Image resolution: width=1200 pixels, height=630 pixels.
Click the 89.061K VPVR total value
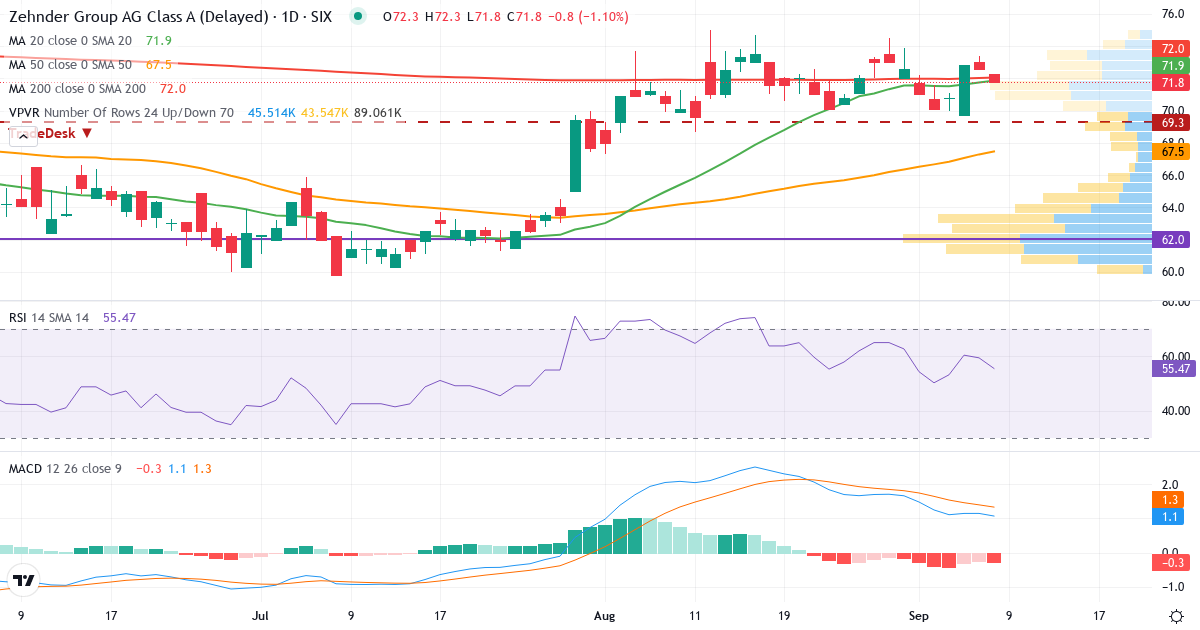[378, 113]
